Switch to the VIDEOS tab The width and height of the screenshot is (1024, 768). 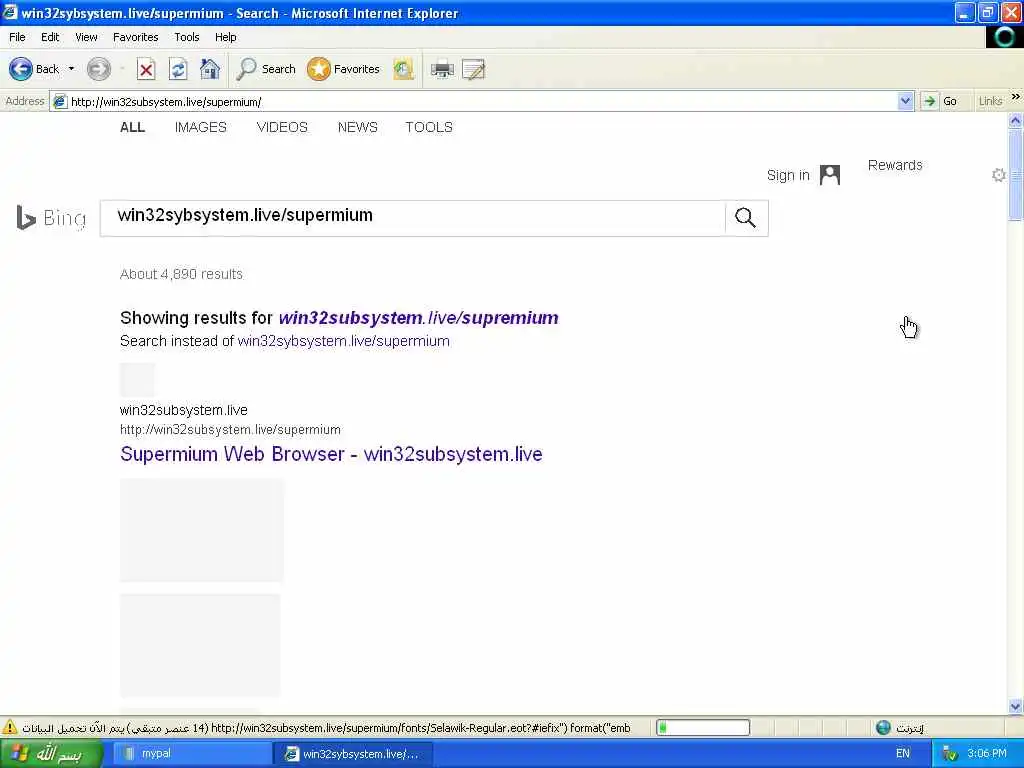(x=282, y=127)
